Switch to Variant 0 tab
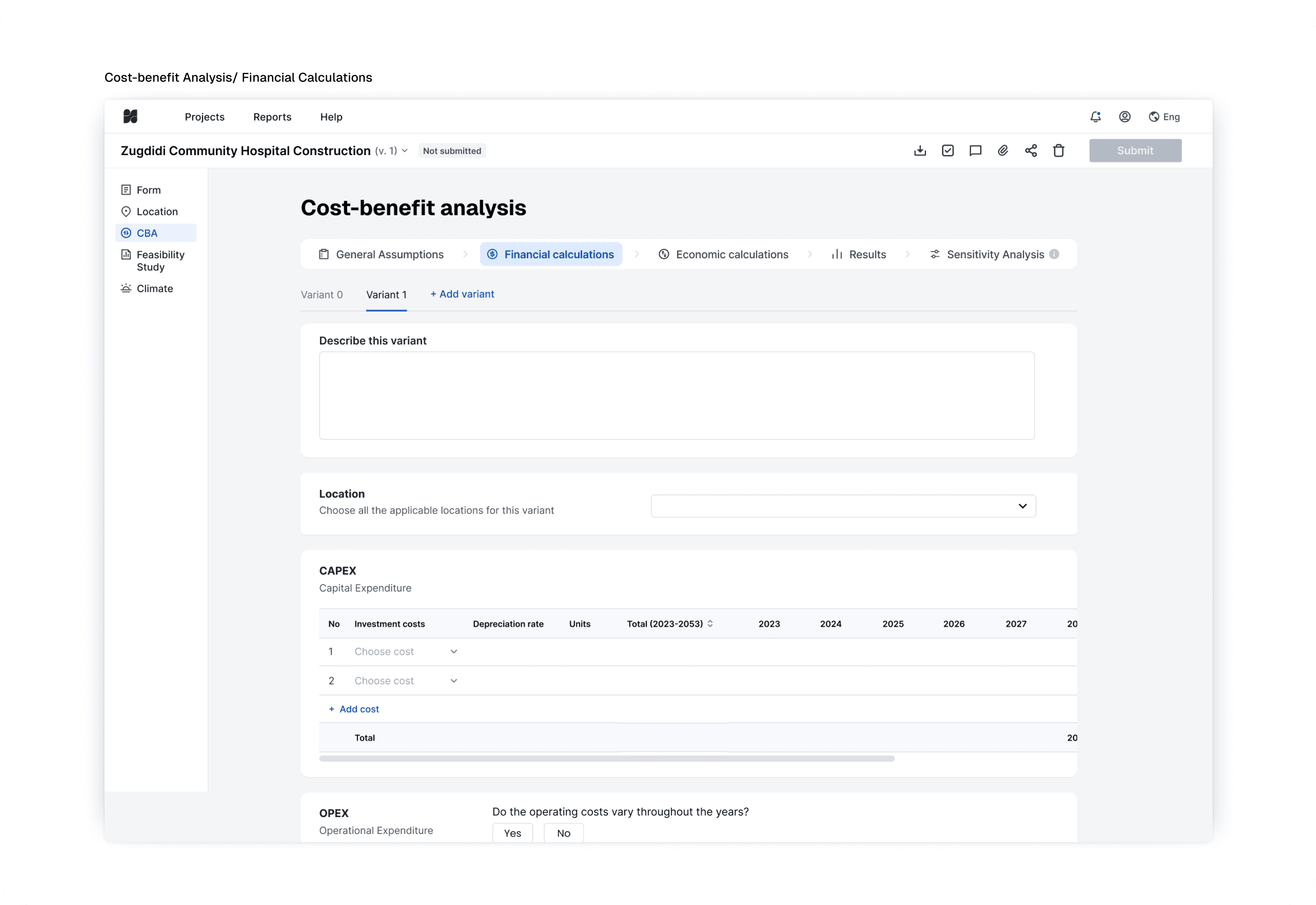The image size is (1316, 905). (321, 295)
